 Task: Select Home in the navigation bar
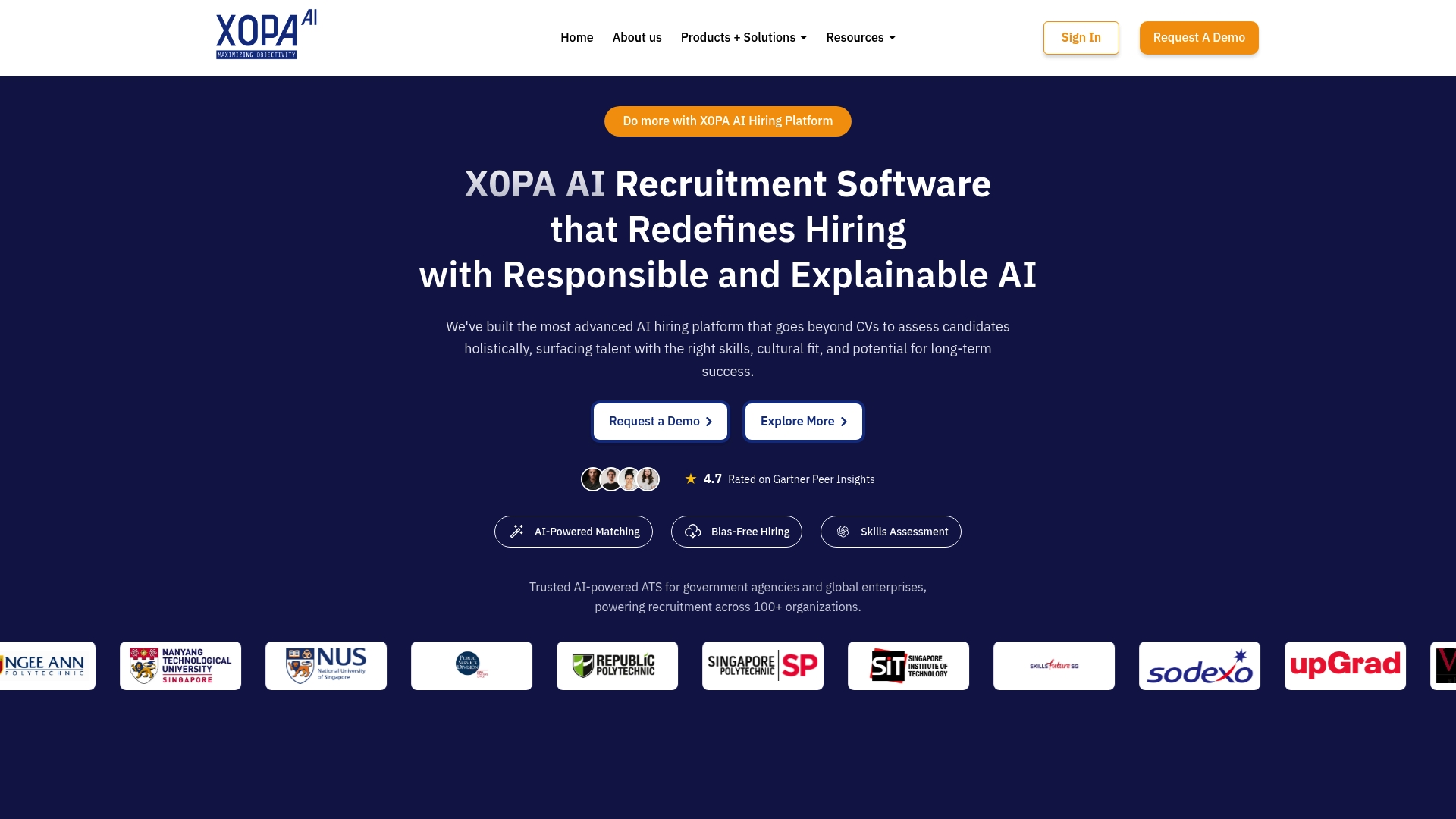click(x=576, y=37)
